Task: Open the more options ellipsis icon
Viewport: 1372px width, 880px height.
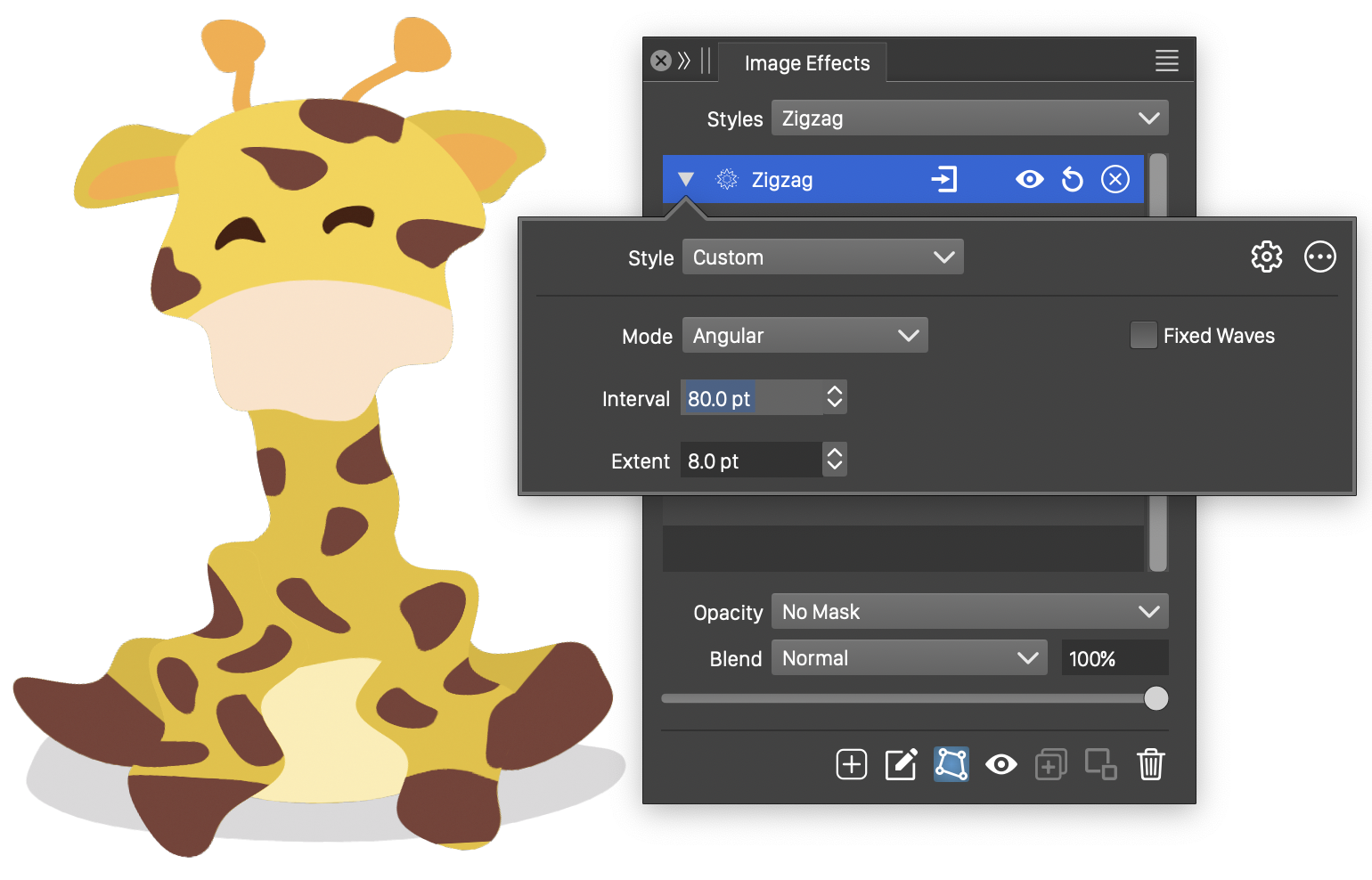Action: coord(1319,257)
